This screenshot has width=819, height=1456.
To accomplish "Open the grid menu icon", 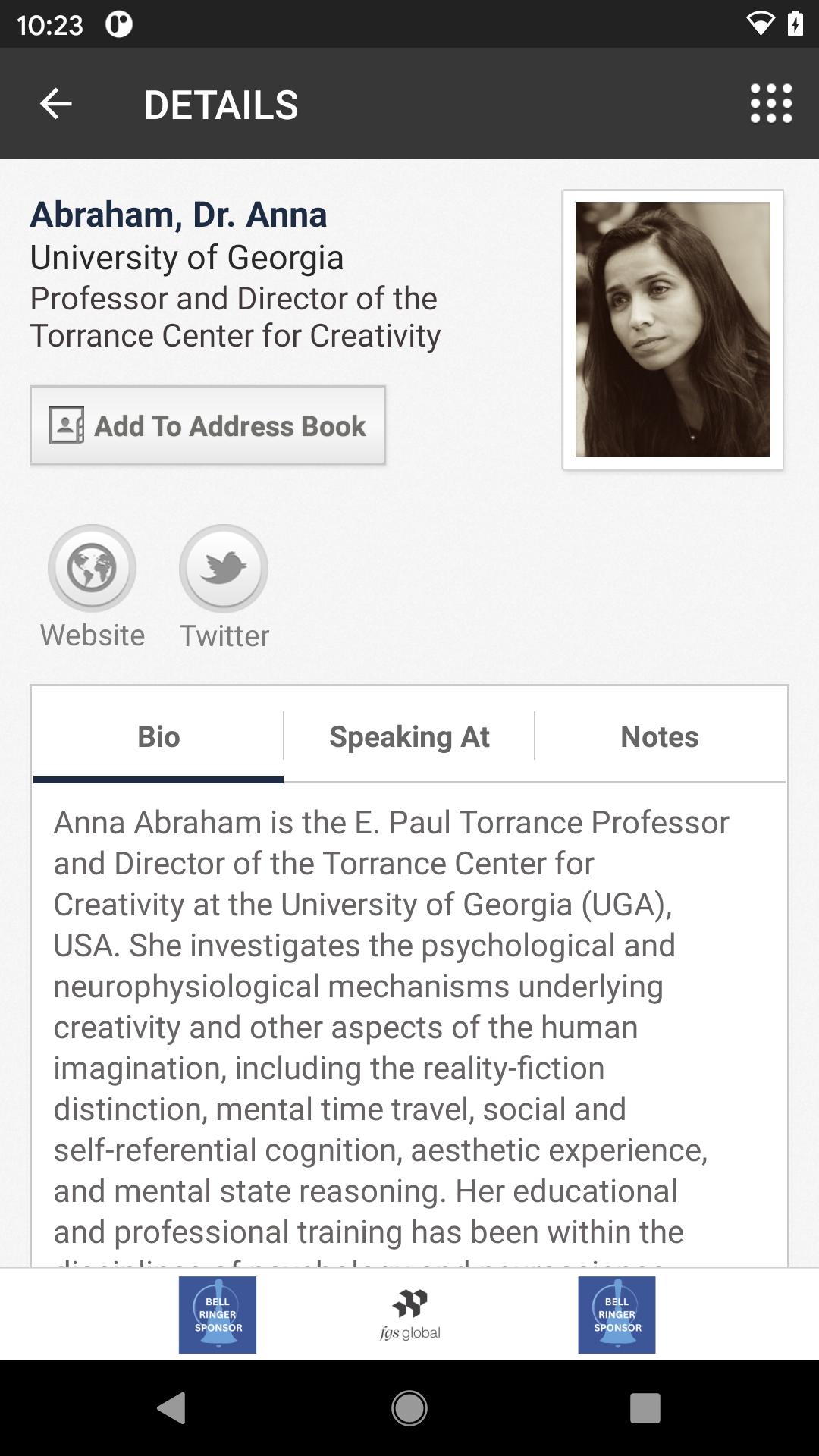I will click(x=770, y=104).
